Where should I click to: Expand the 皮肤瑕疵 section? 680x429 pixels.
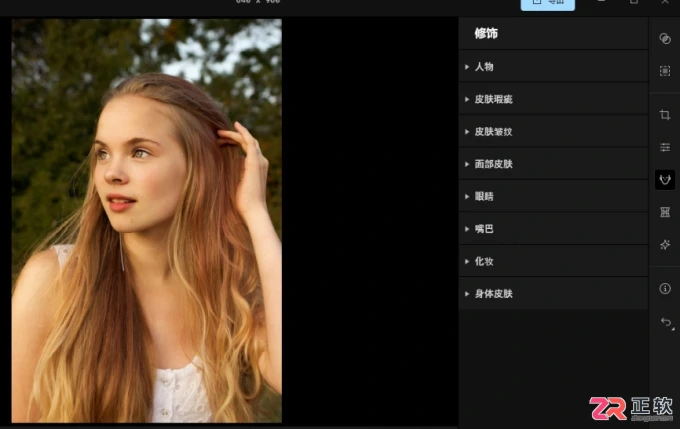[x=553, y=99]
